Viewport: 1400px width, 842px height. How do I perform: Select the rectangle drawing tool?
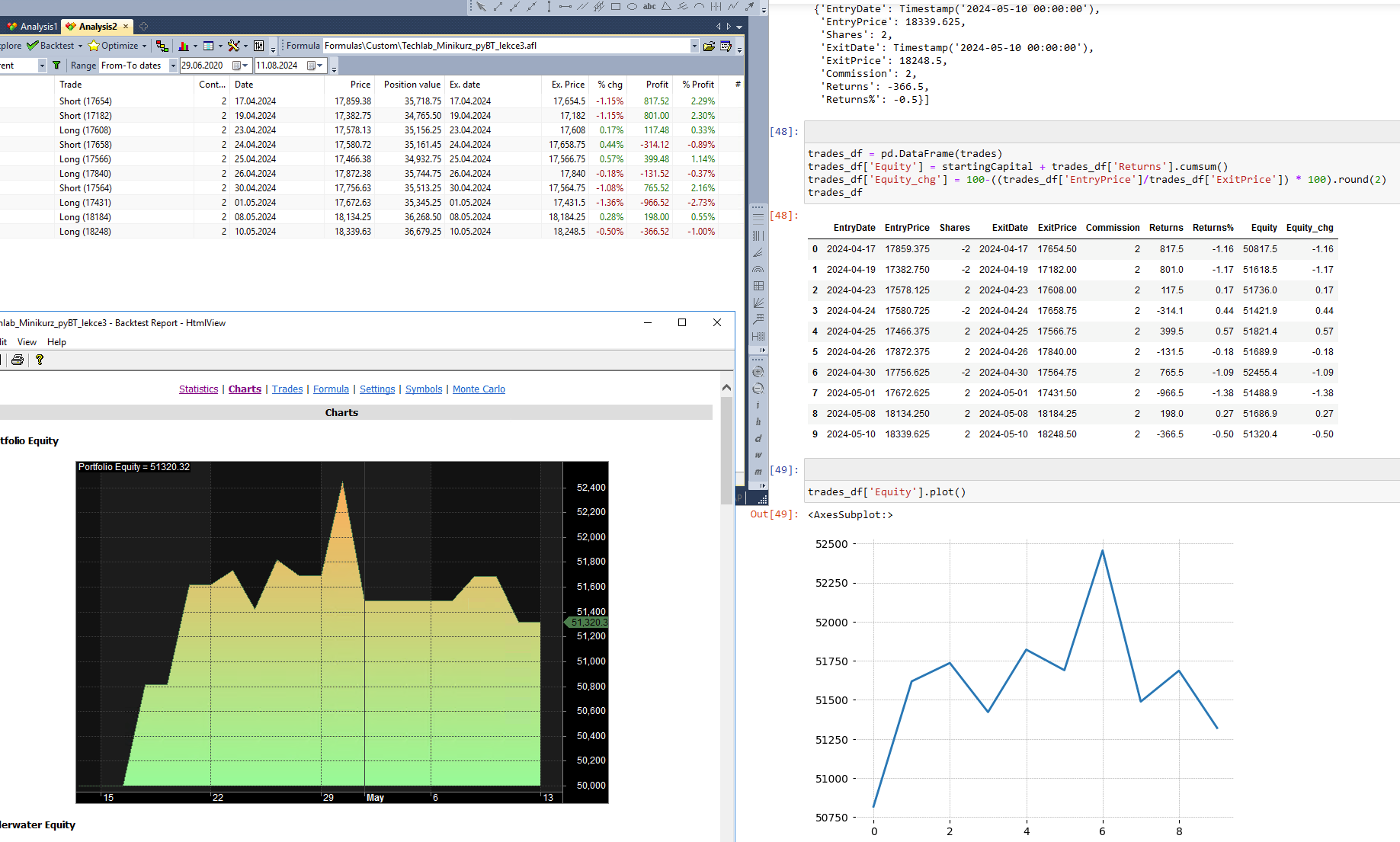click(x=616, y=7)
